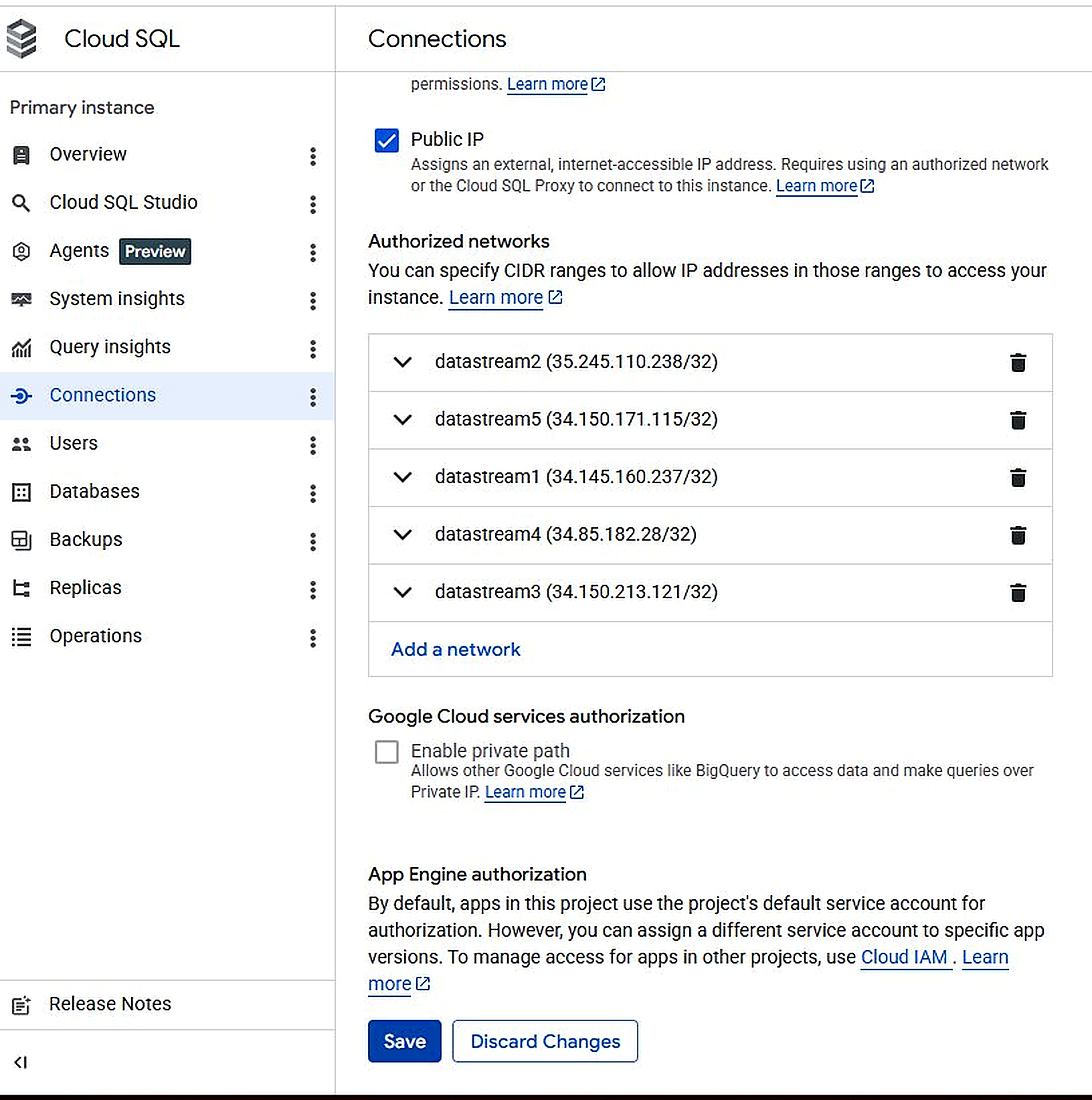
Task: Delete the datastream5 authorized network
Action: point(1018,420)
